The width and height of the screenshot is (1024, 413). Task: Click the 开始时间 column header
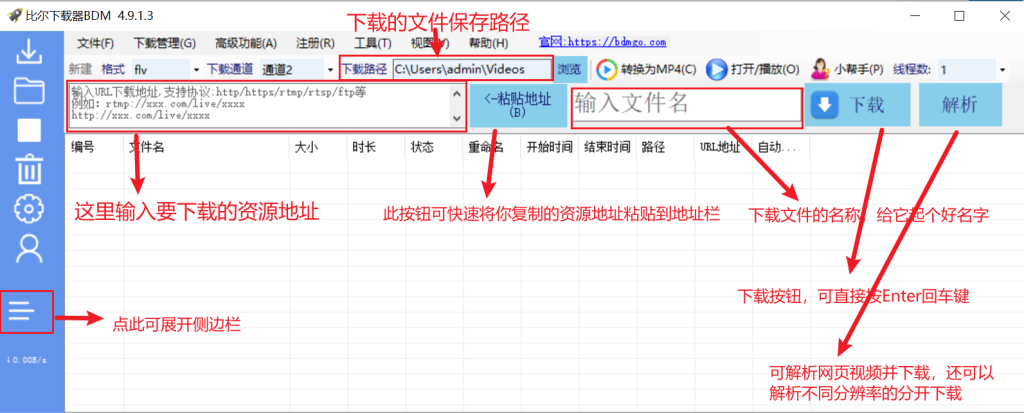[550, 147]
